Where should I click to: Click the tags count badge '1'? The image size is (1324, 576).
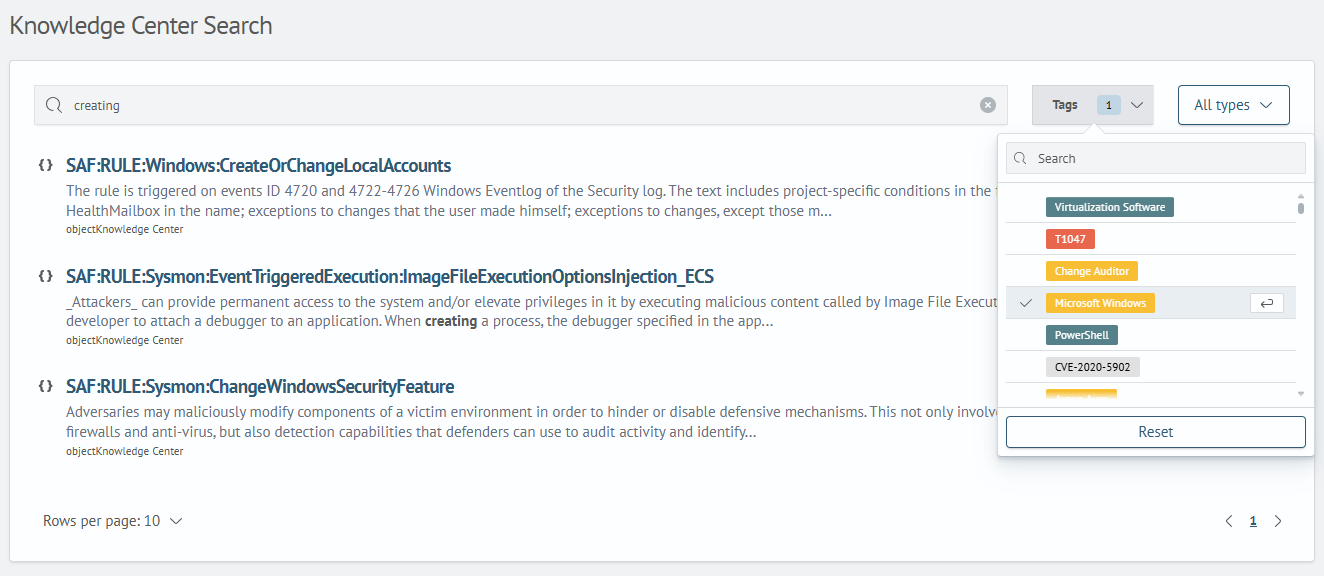[x=1109, y=105]
